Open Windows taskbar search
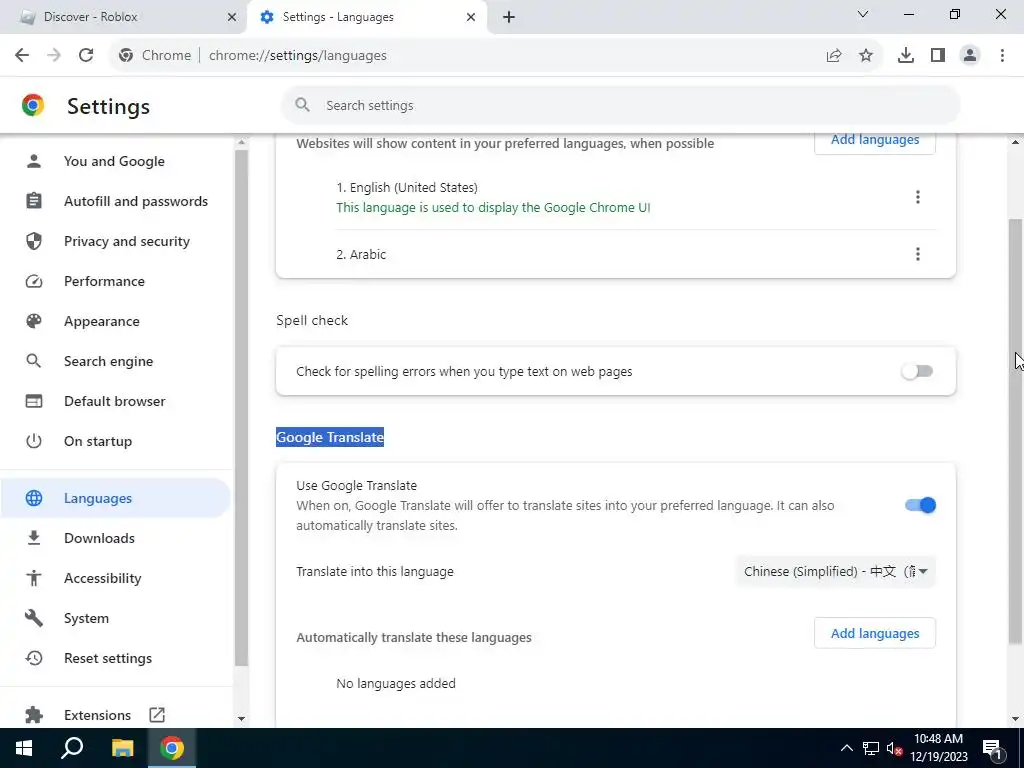The width and height of the screenshot is (1024, 768). click(x=72, y=748)
